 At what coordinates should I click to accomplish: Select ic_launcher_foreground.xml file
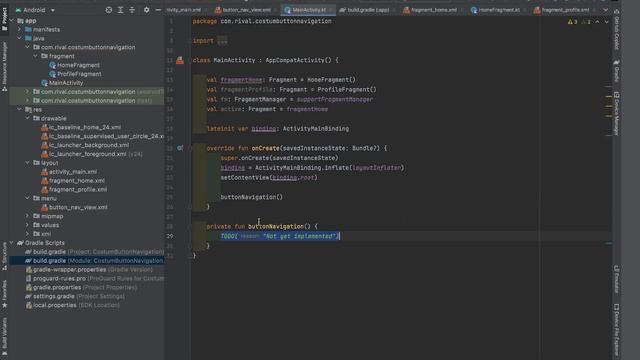click(87, 154)
